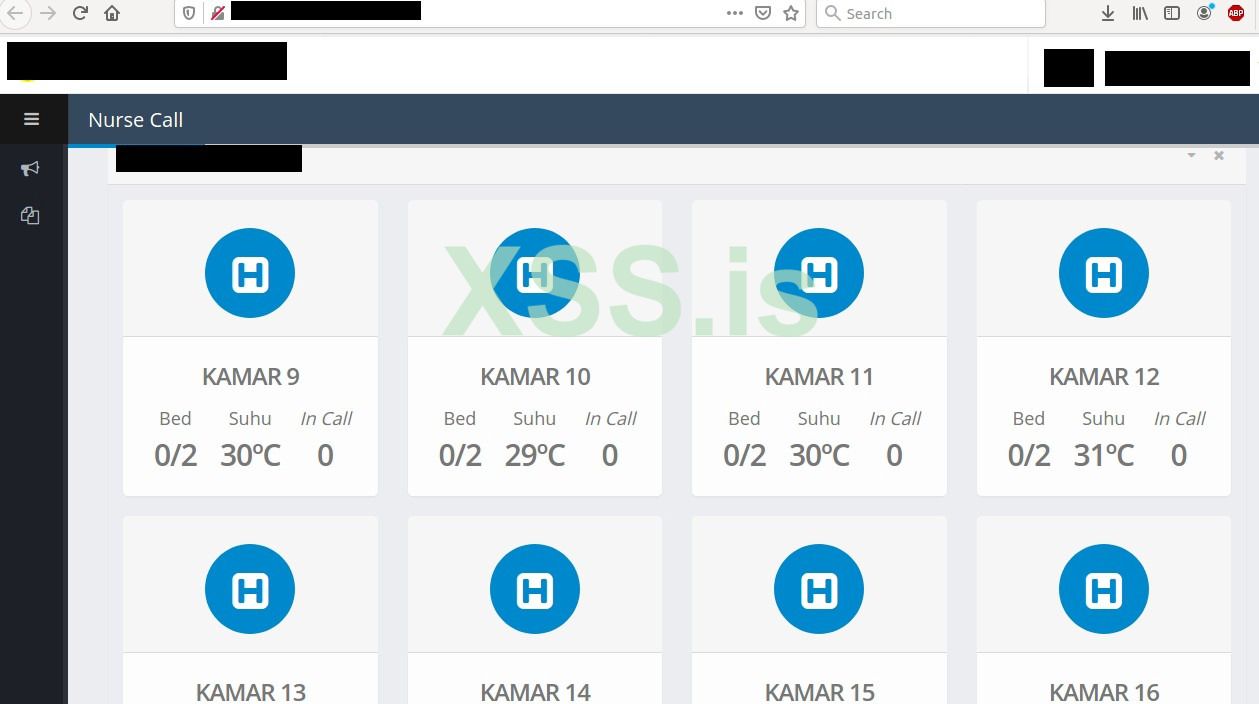
Task: Click the KAMAR 10 title
Action: 535,377
